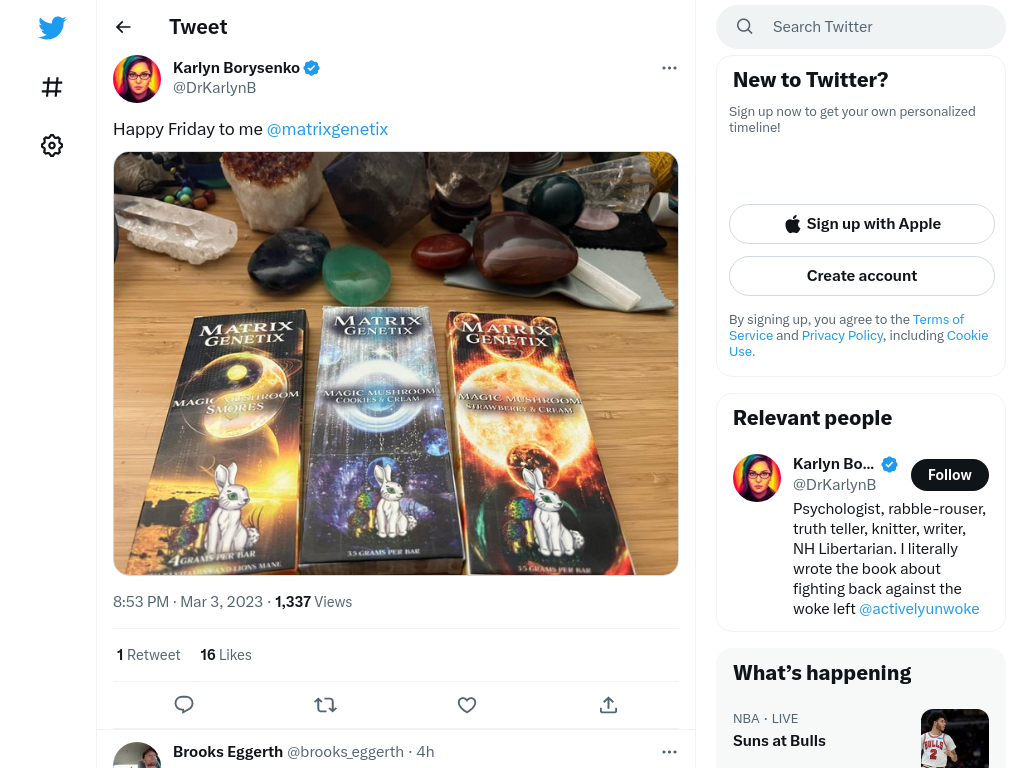This screenshot has height=768, width=1024.
Task: View the 16 Likes list
Action: [226, 654]
